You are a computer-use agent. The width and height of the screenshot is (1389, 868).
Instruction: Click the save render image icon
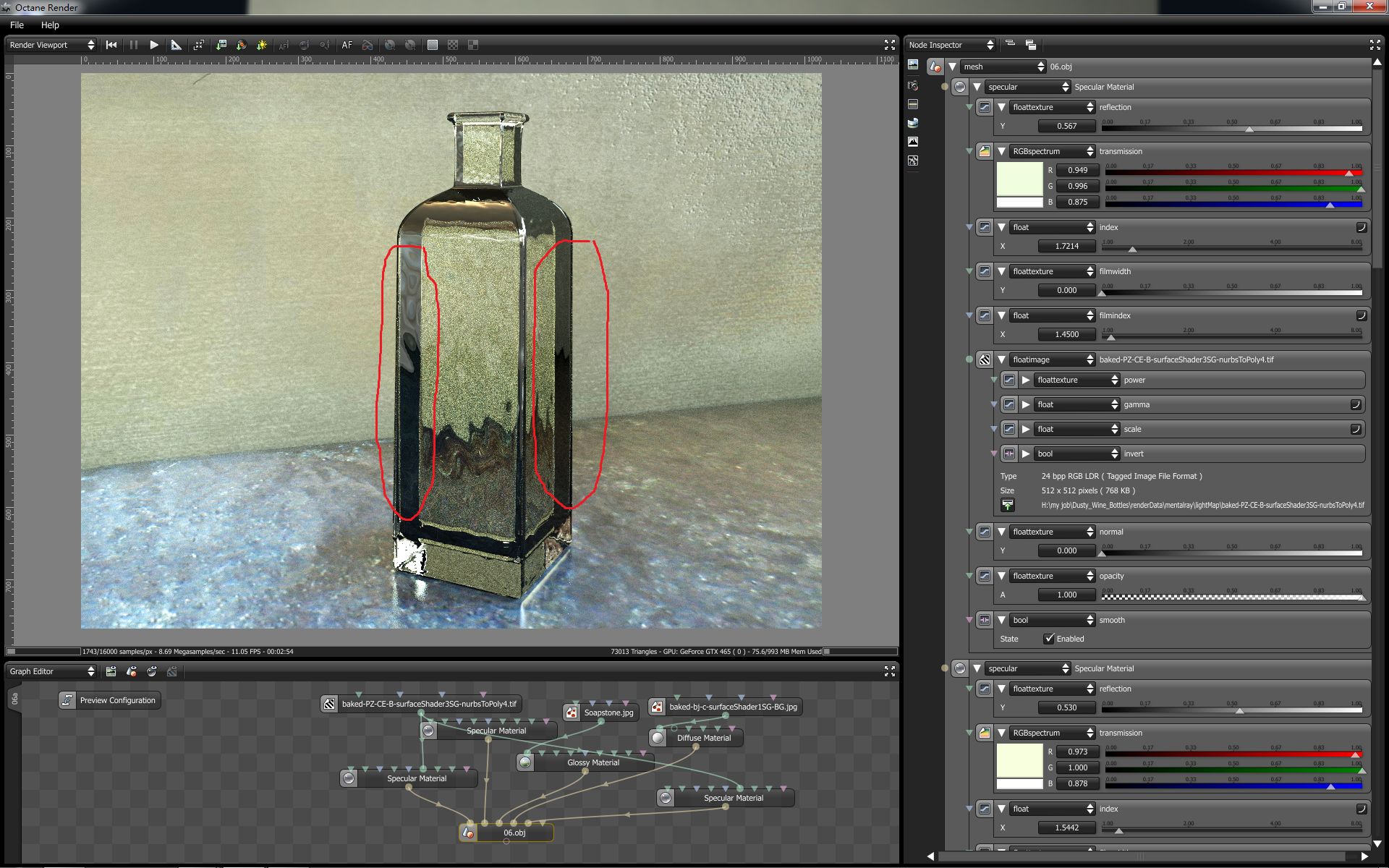point(221,45)
